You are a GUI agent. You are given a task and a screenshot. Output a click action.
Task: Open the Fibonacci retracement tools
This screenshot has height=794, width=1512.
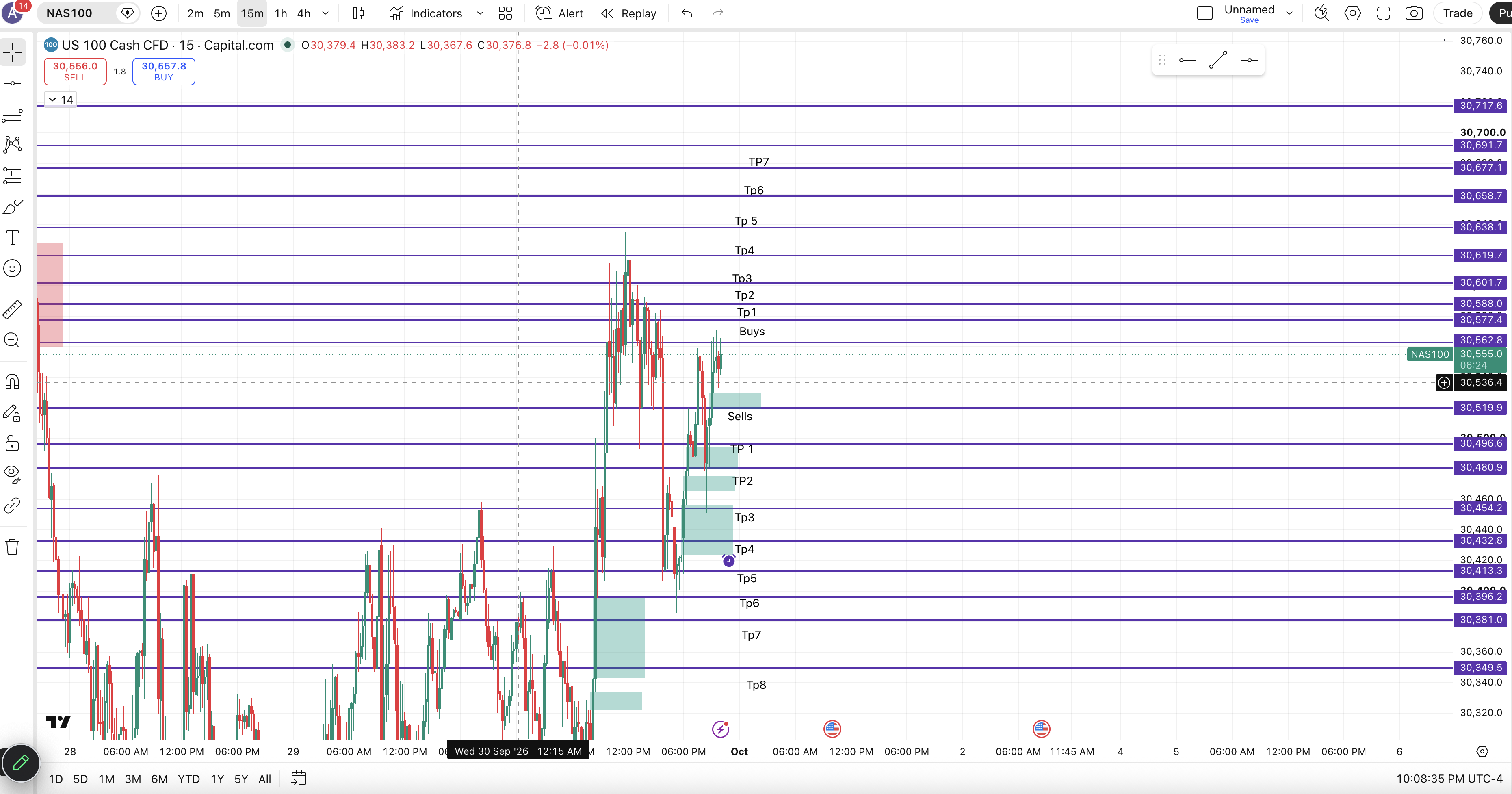click(12, 114)
